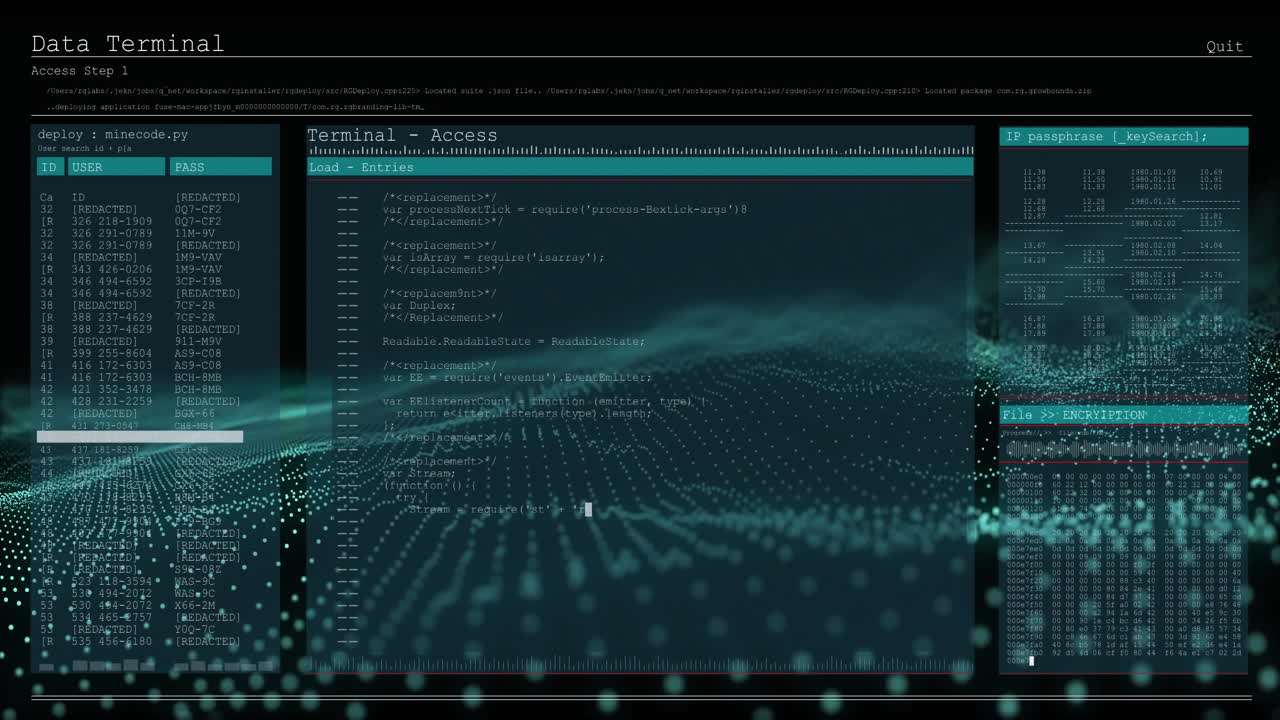This screenshot has width=1280, height=720.
Task: Click the blinking cursor in the code area
Action: 589,510
